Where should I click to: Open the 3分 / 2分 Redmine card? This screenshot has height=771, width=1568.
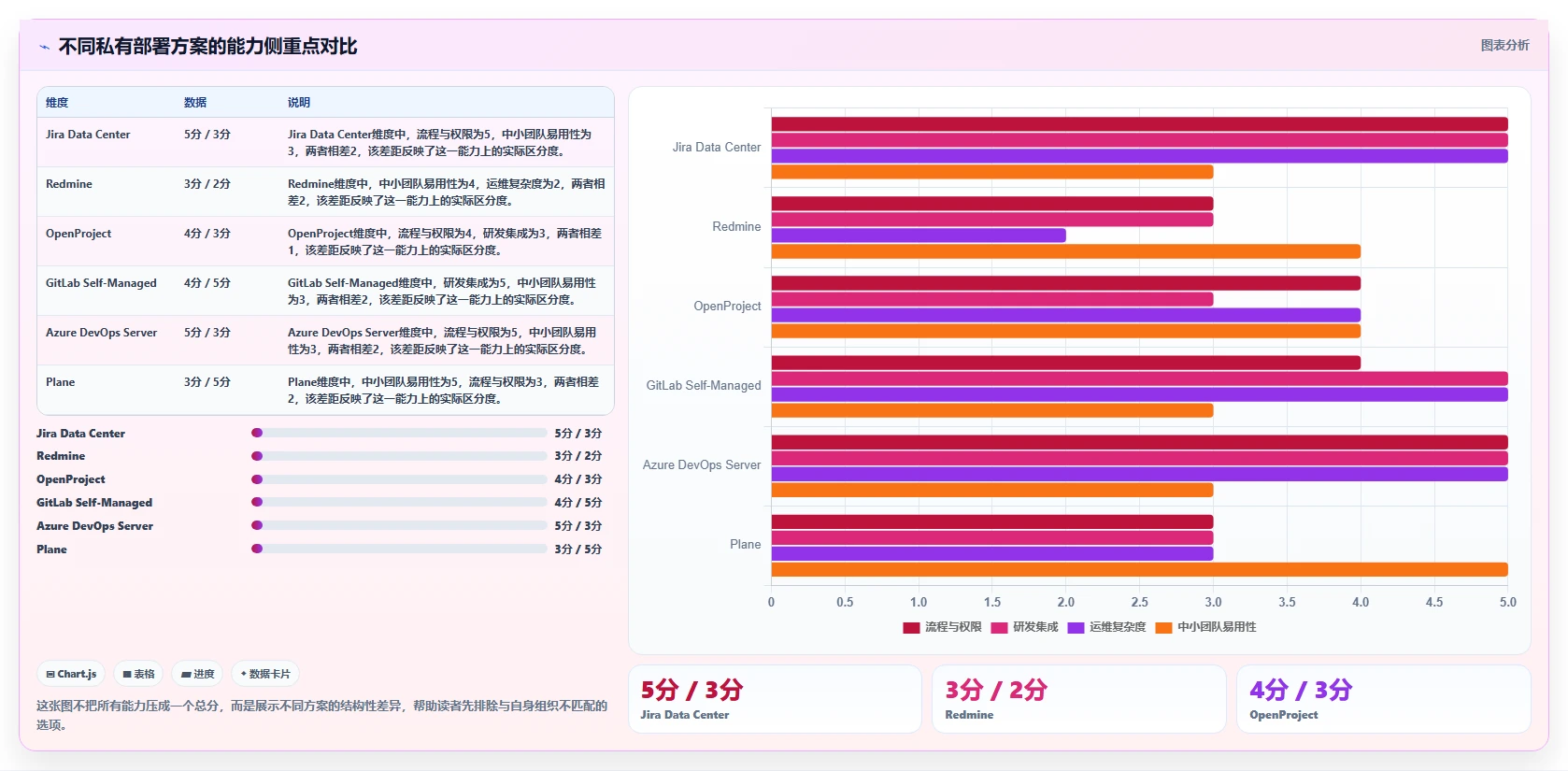click(x=1079, y=699)
